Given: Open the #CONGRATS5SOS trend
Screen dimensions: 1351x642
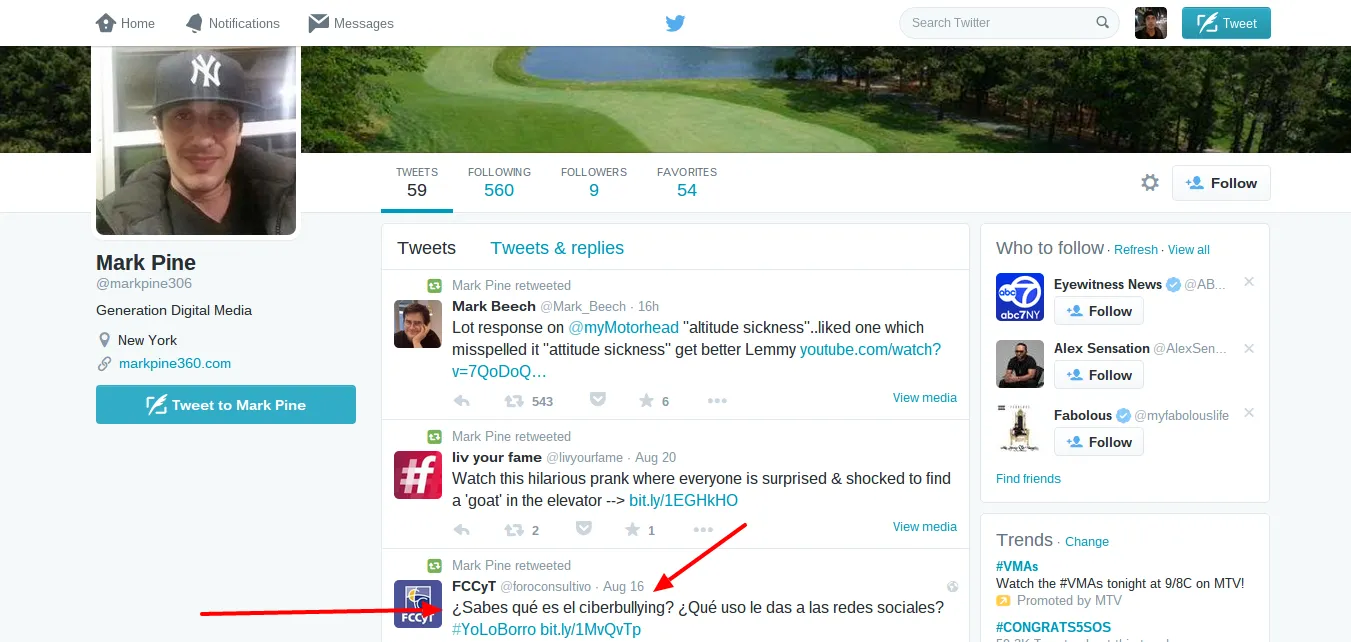Looking at the screenshot, I should pyautogui.click(x=1053, y=628).
